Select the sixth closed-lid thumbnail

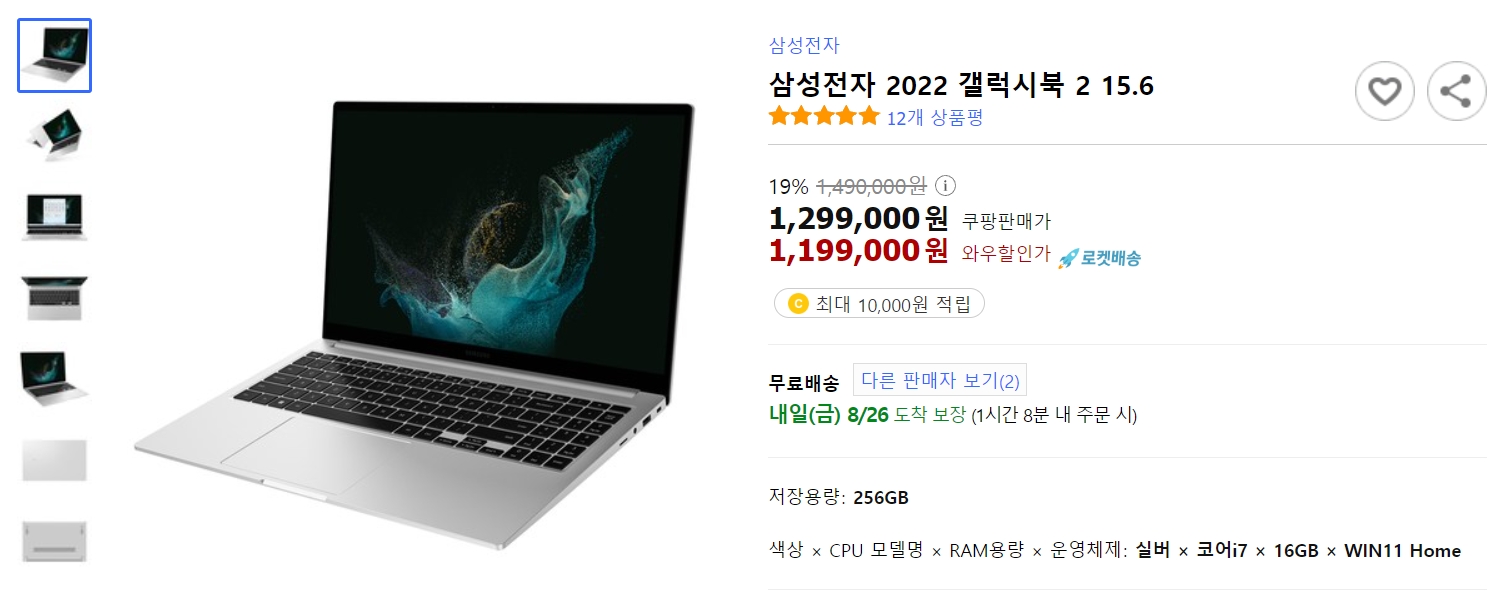tap(55, 460)
